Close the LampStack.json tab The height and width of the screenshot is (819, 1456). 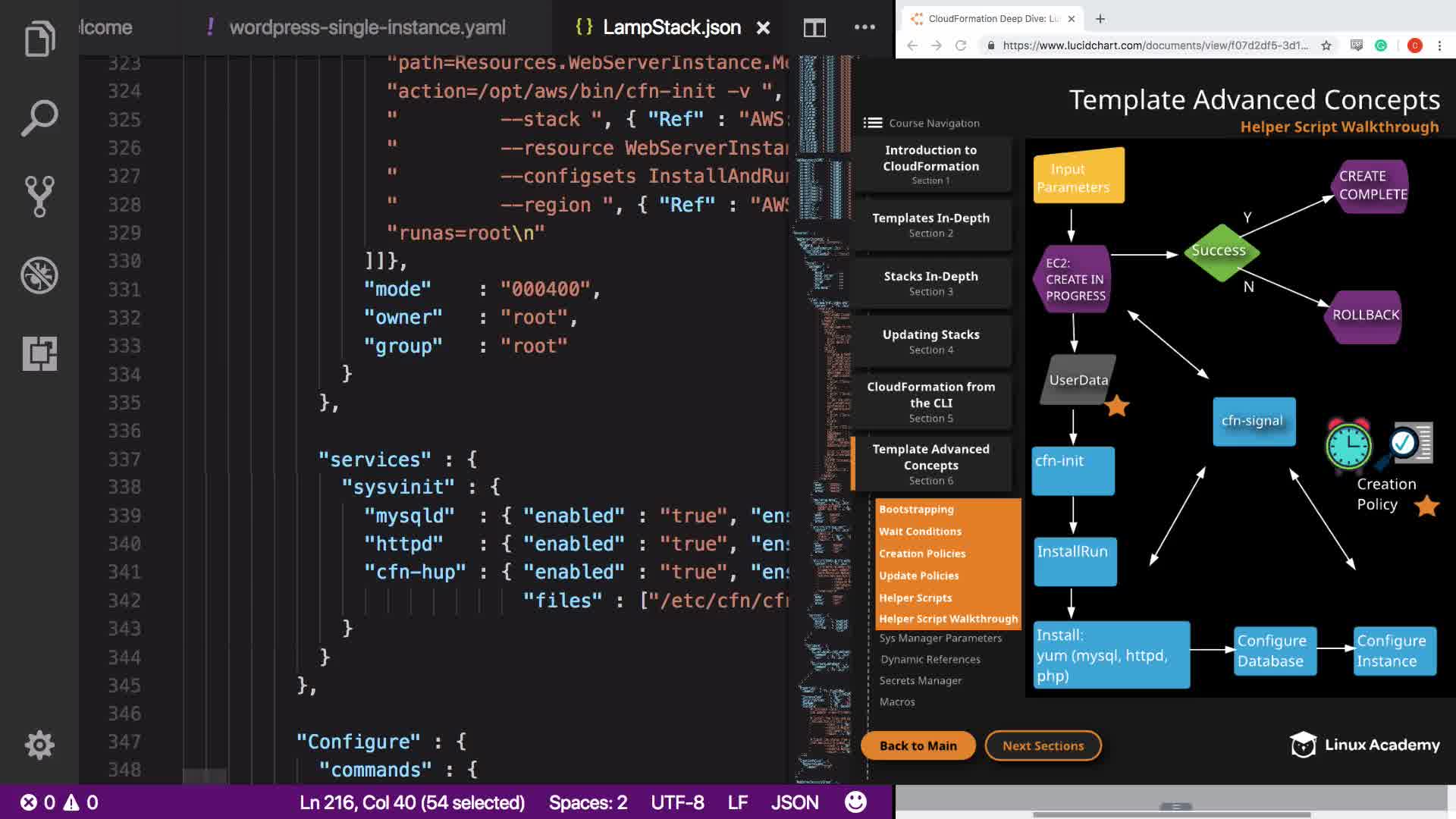(x=764, y=28)
